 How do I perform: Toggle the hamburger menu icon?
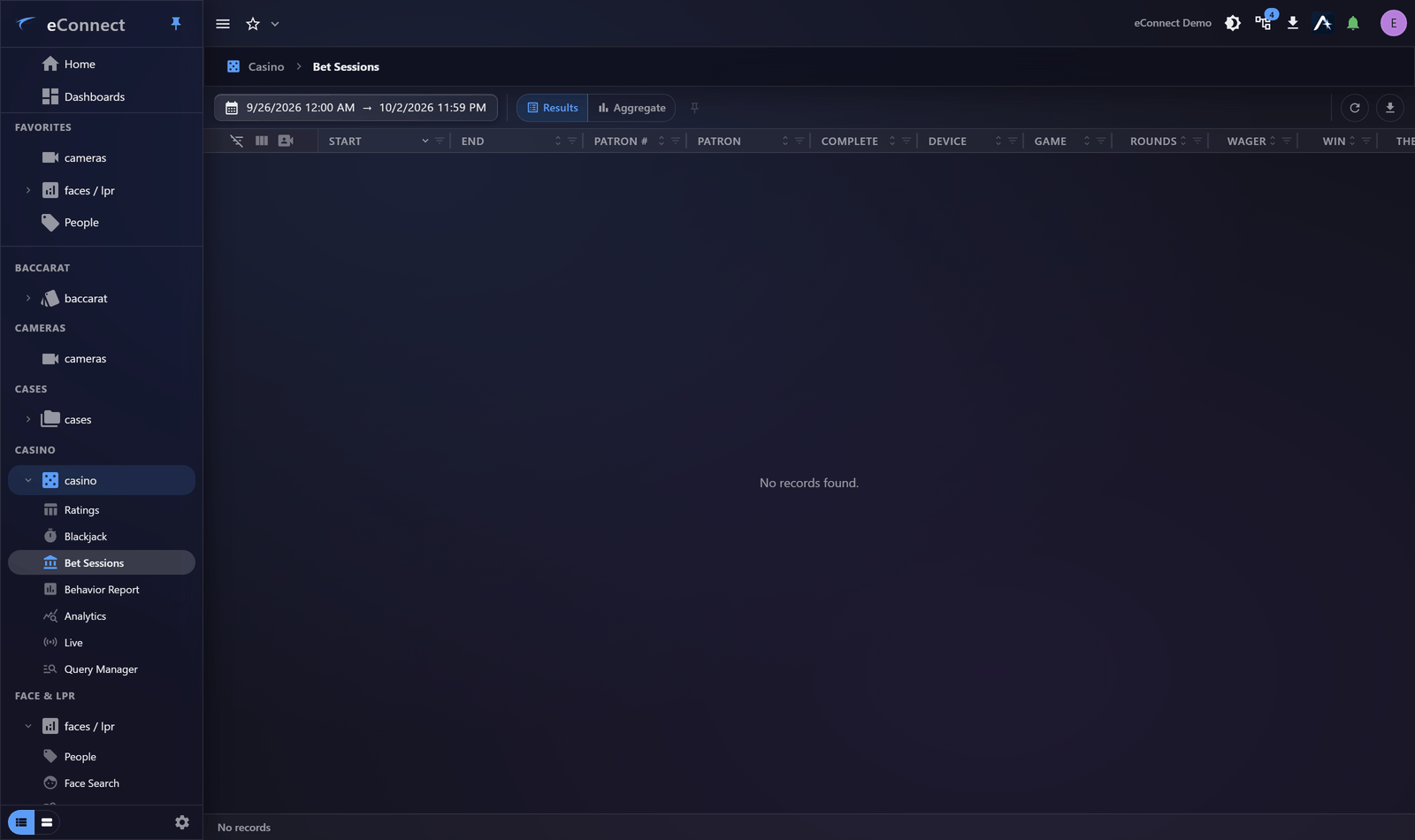[223, 24]
